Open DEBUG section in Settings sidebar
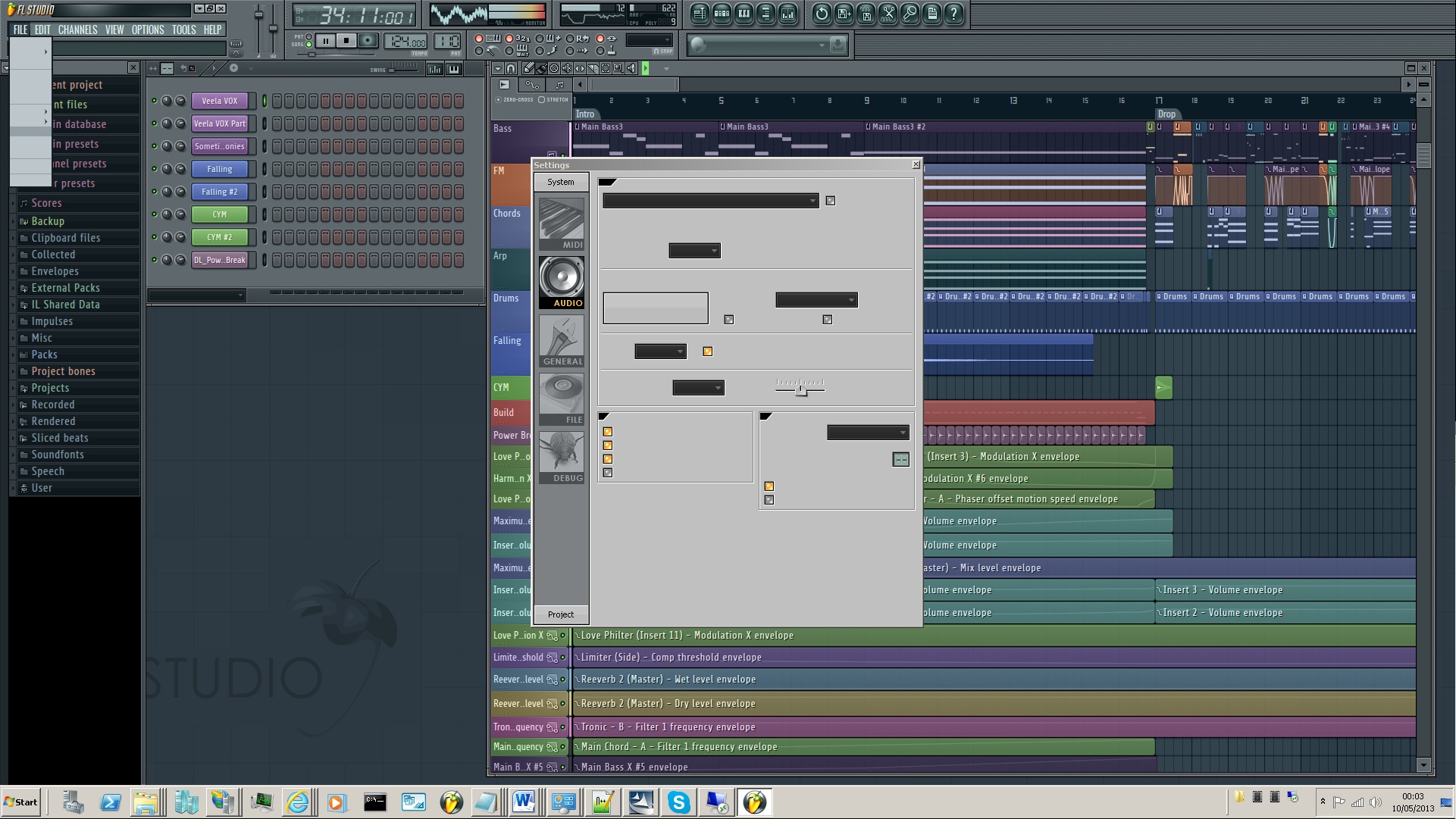 click(x=562, y=457)
